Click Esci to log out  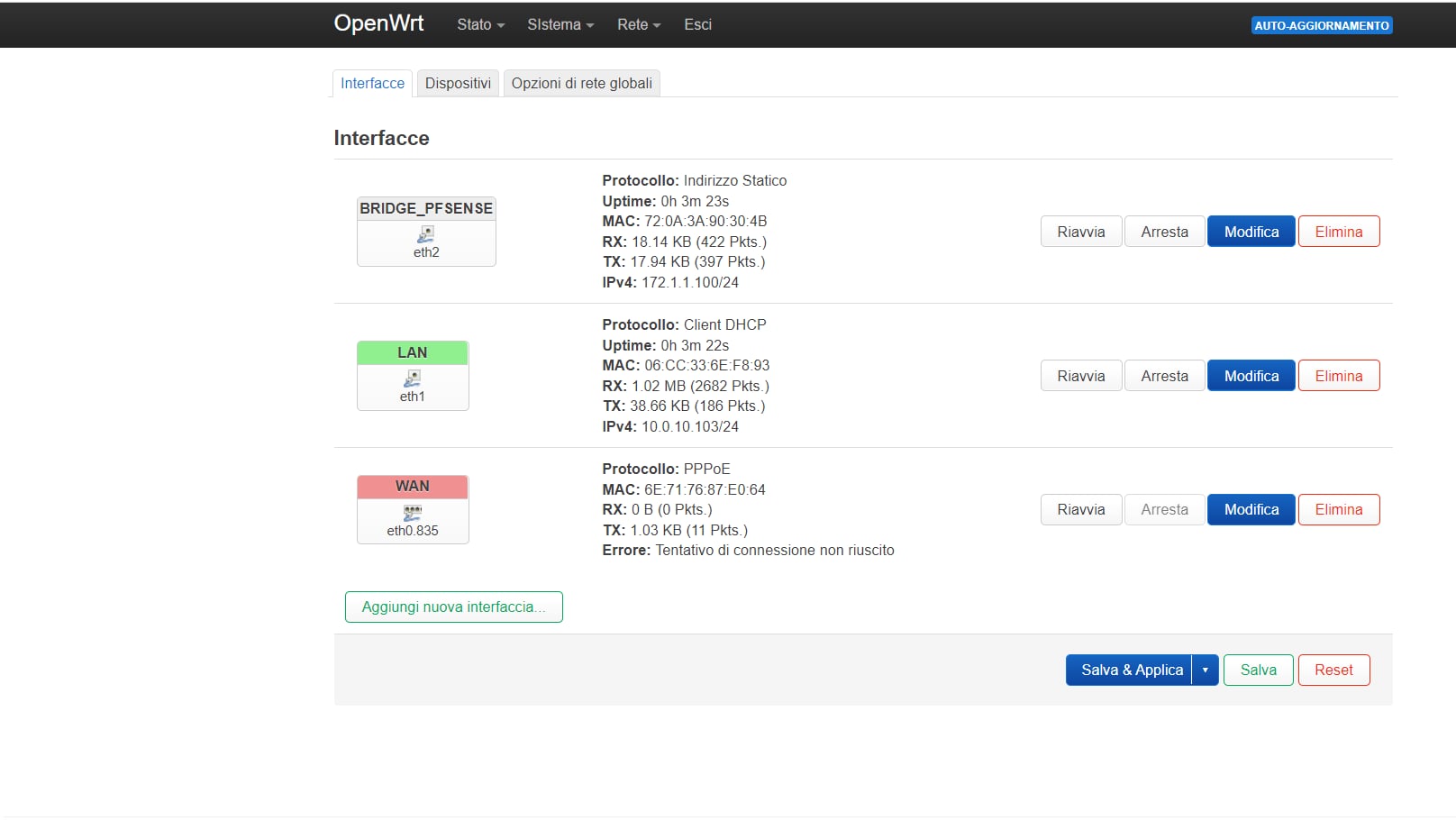coord(696,24)
